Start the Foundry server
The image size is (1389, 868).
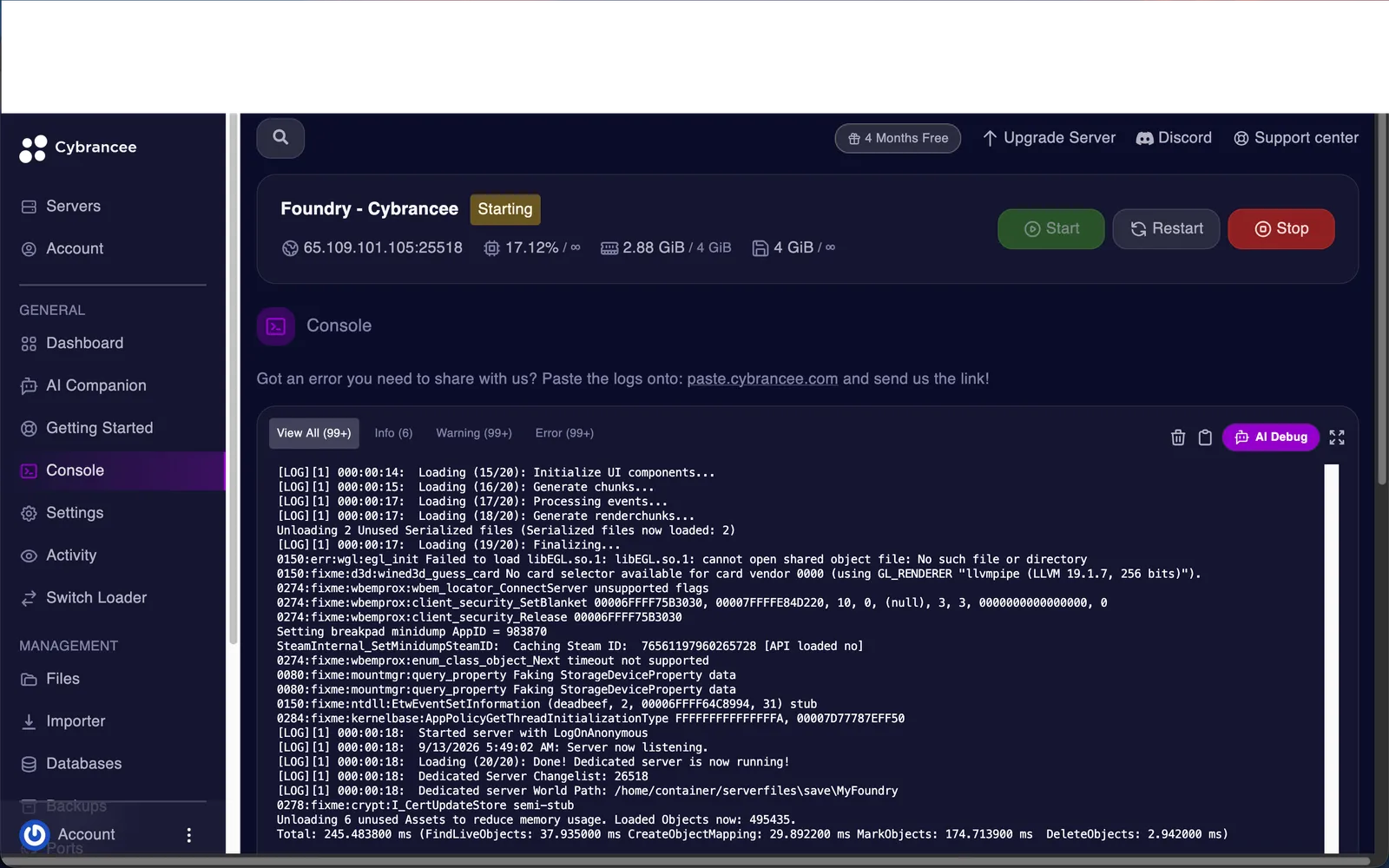1051,229
